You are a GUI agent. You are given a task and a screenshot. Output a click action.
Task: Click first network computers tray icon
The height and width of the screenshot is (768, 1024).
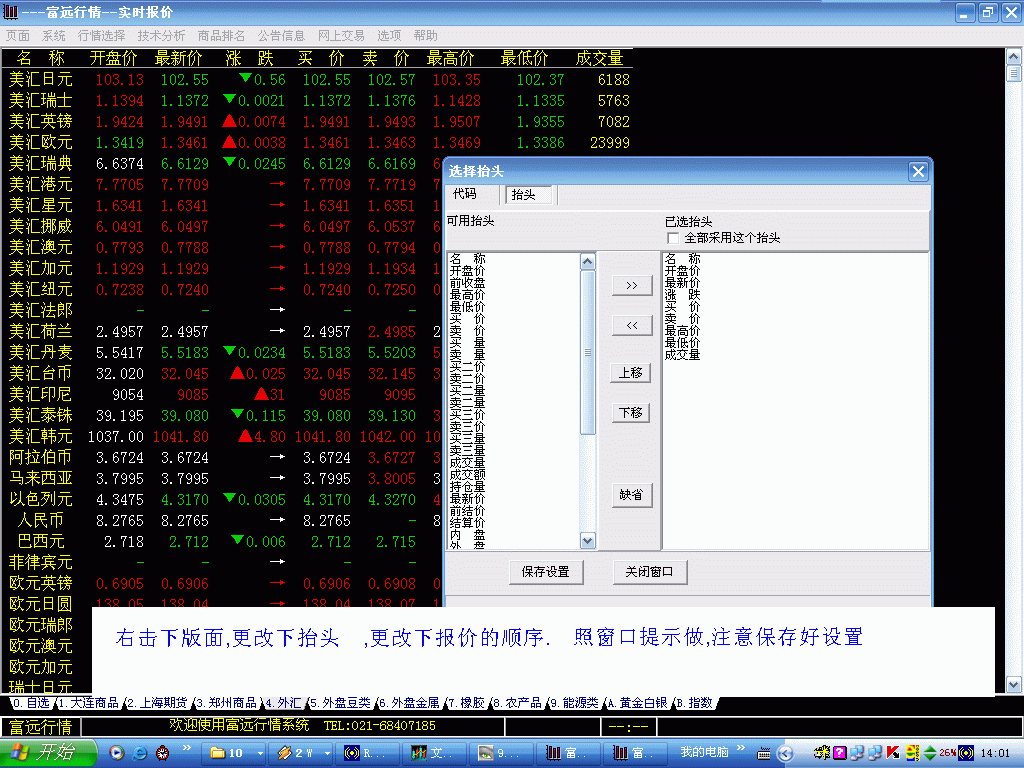[x=857, y=753]
